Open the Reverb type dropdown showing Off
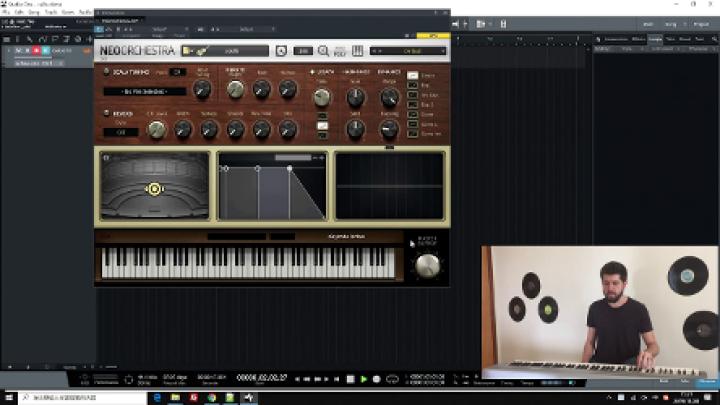Screen dimensions: 720x405 click(121, 132)
